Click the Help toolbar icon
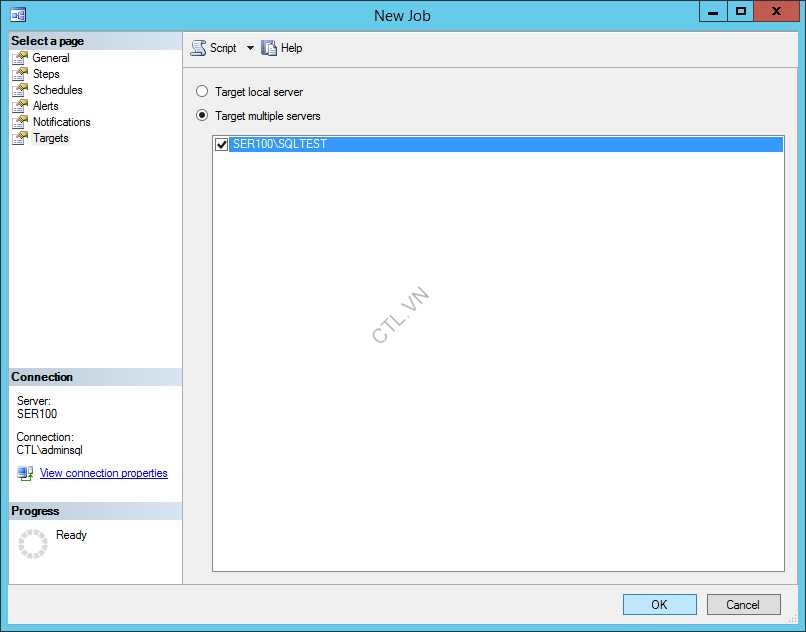The height and width of the screenshot is (632, 806). coord(269,48)
